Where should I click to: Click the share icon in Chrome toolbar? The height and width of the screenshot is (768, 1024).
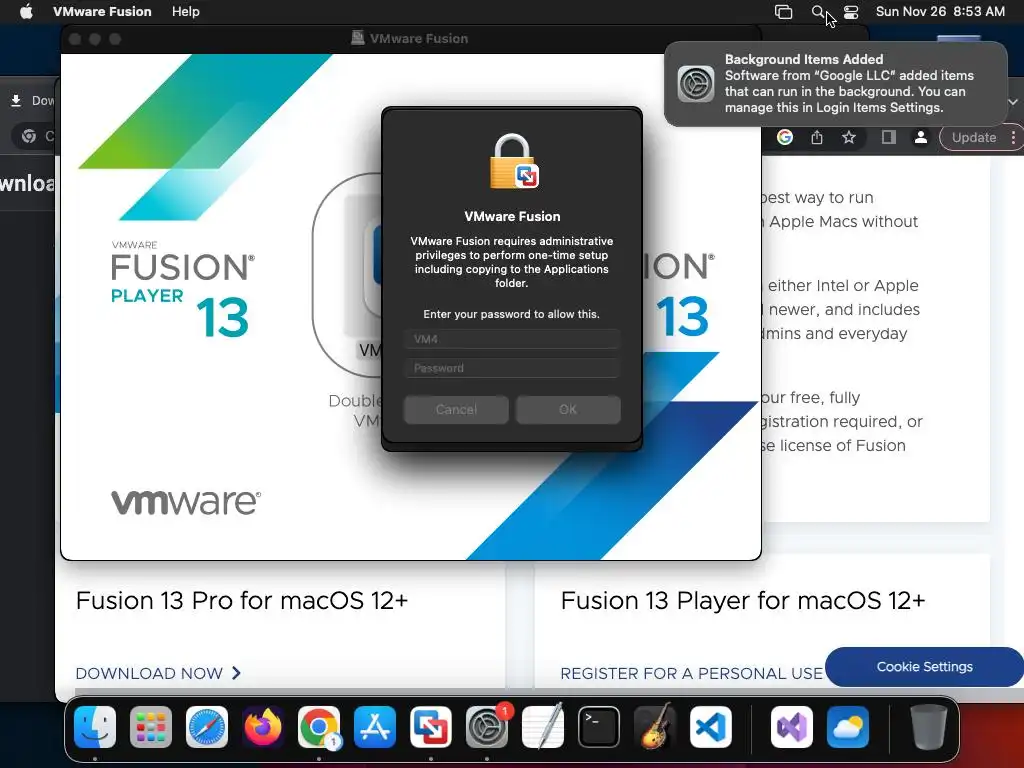click(x=817, y=137)
